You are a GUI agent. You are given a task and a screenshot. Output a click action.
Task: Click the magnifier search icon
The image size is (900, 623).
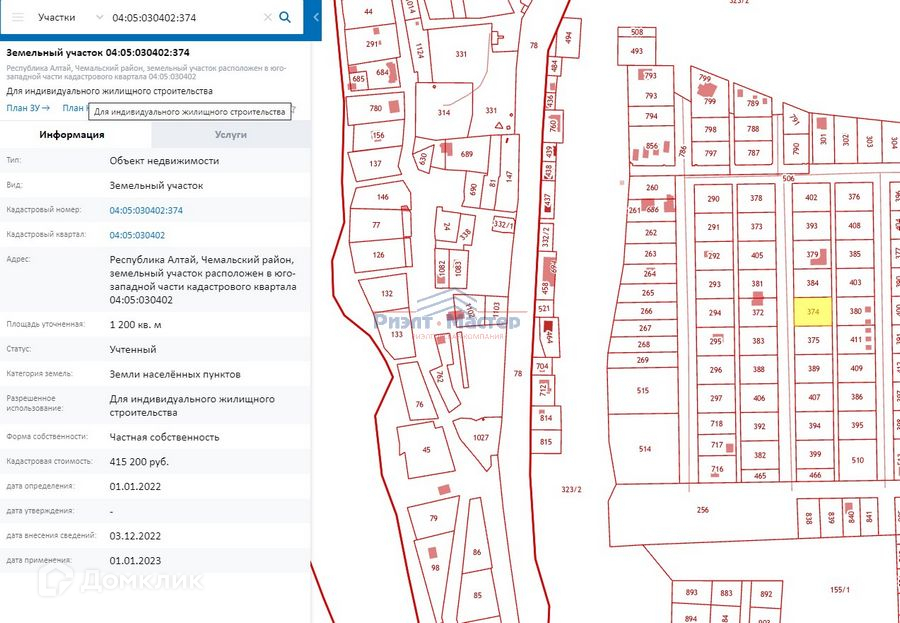pos(285,17)
